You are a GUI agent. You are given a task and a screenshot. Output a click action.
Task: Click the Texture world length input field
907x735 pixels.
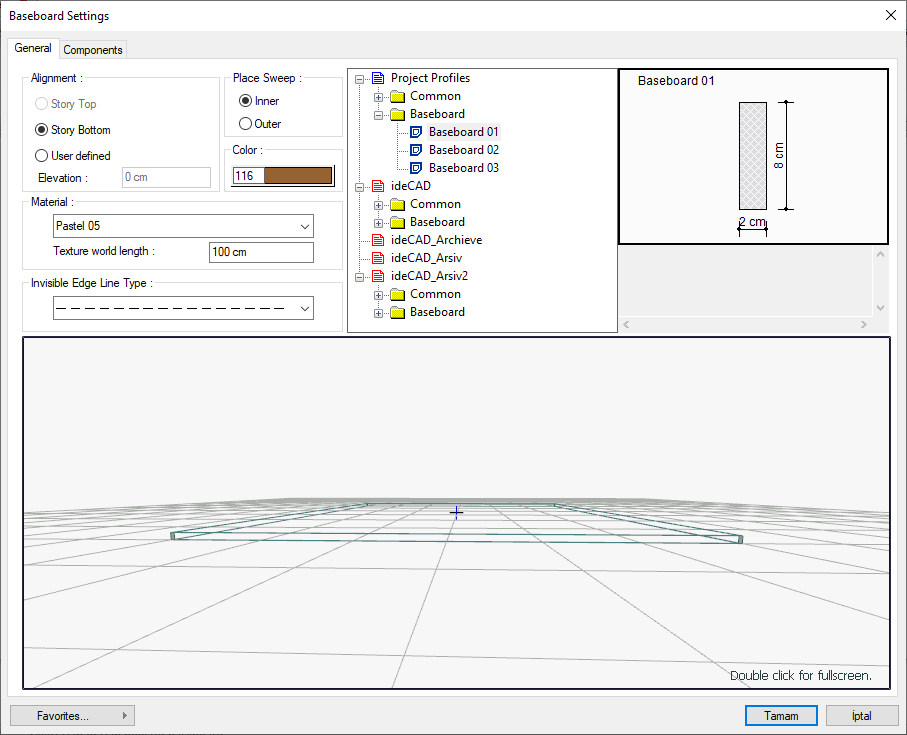tap(261, 252)
